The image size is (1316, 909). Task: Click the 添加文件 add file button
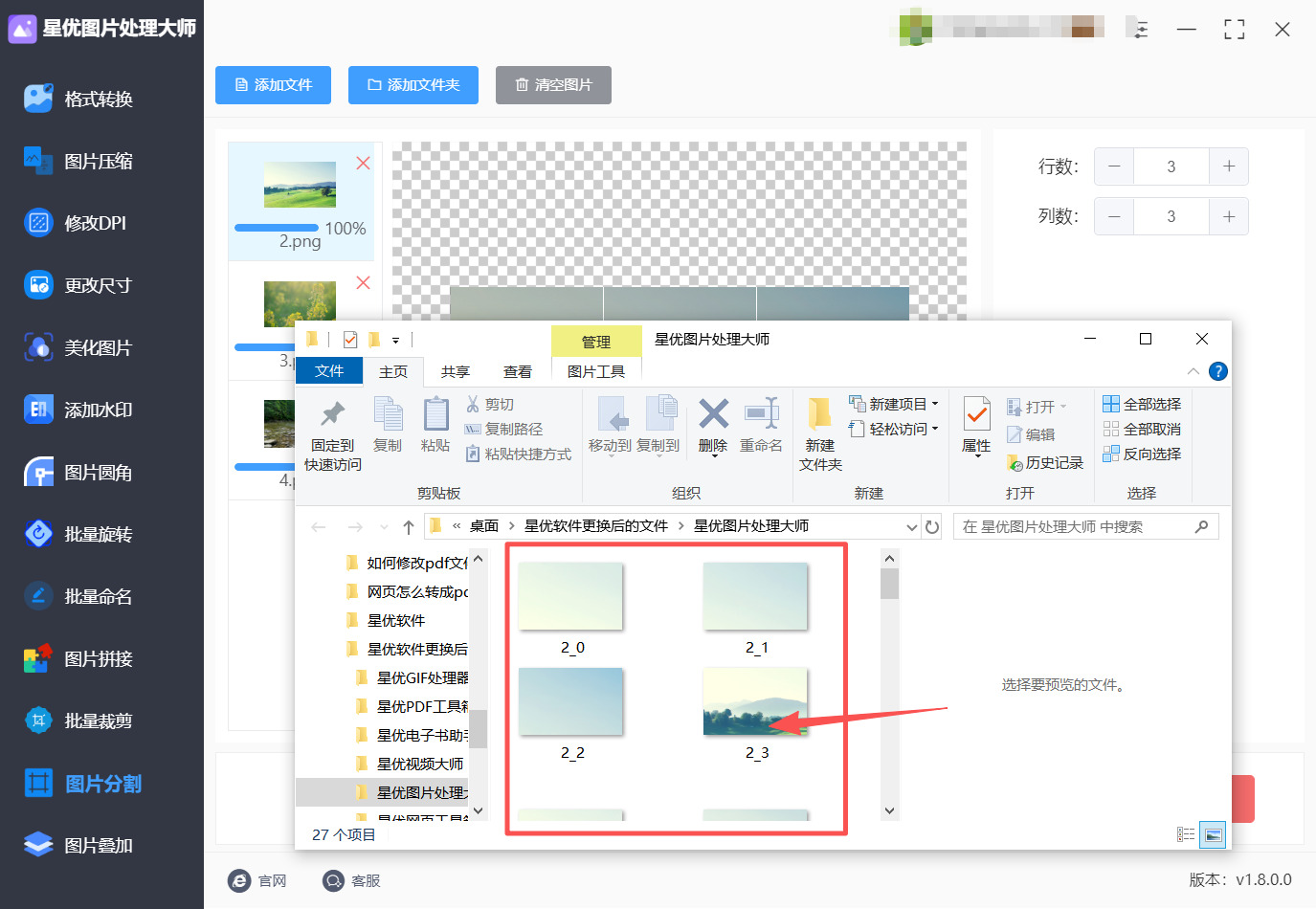point(273,85)
